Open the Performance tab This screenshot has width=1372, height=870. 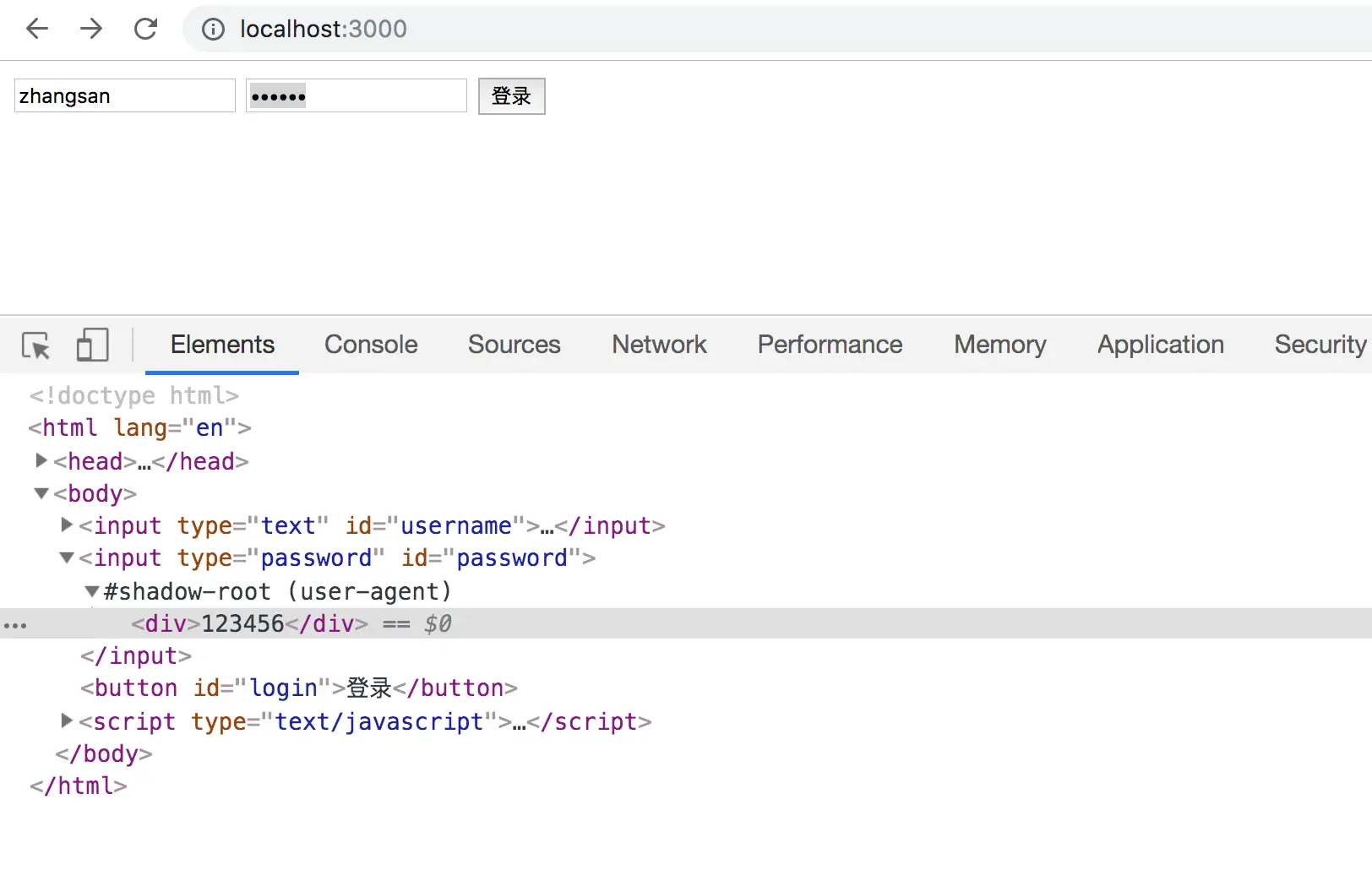tap(830, 345)
